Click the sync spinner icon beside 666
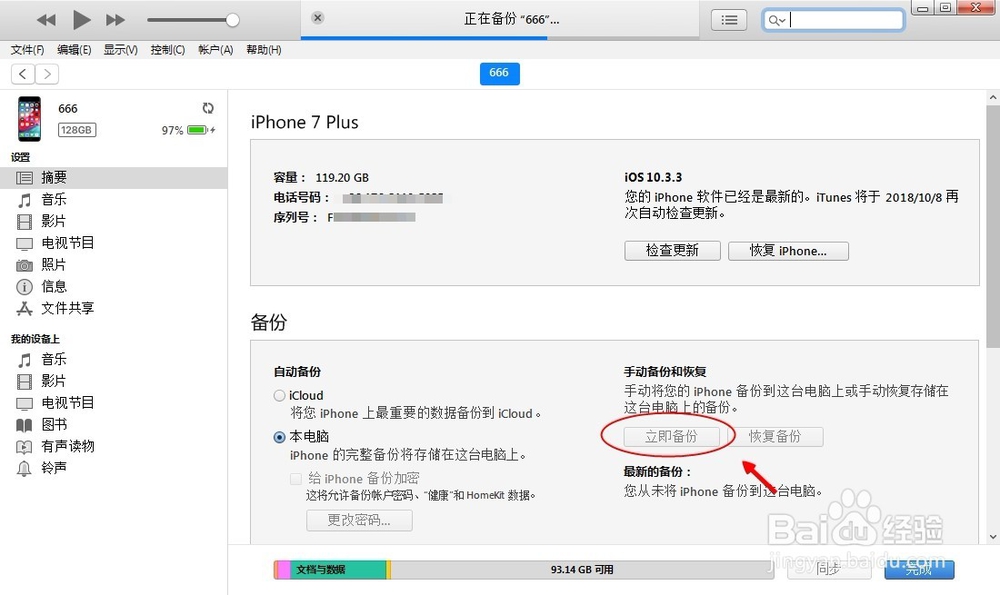 pos(208,108)
